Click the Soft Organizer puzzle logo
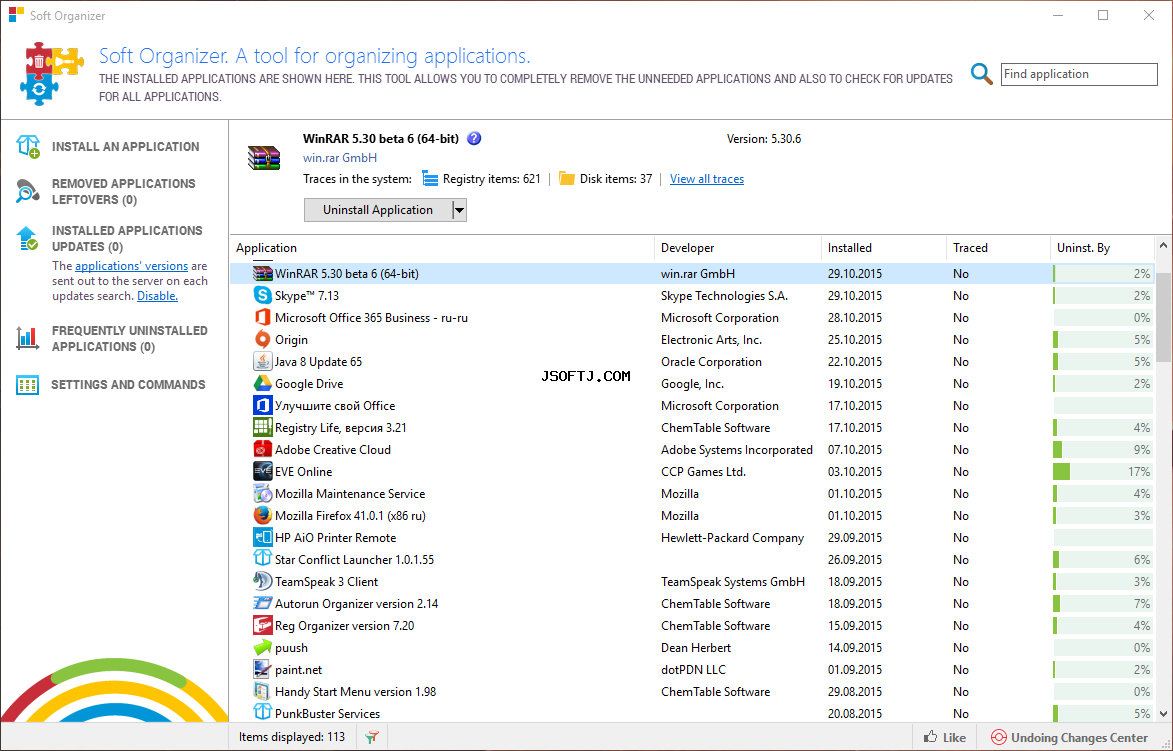Image resolution: width=1173 pixels, height=751 pixels. [x=51, y=73]
